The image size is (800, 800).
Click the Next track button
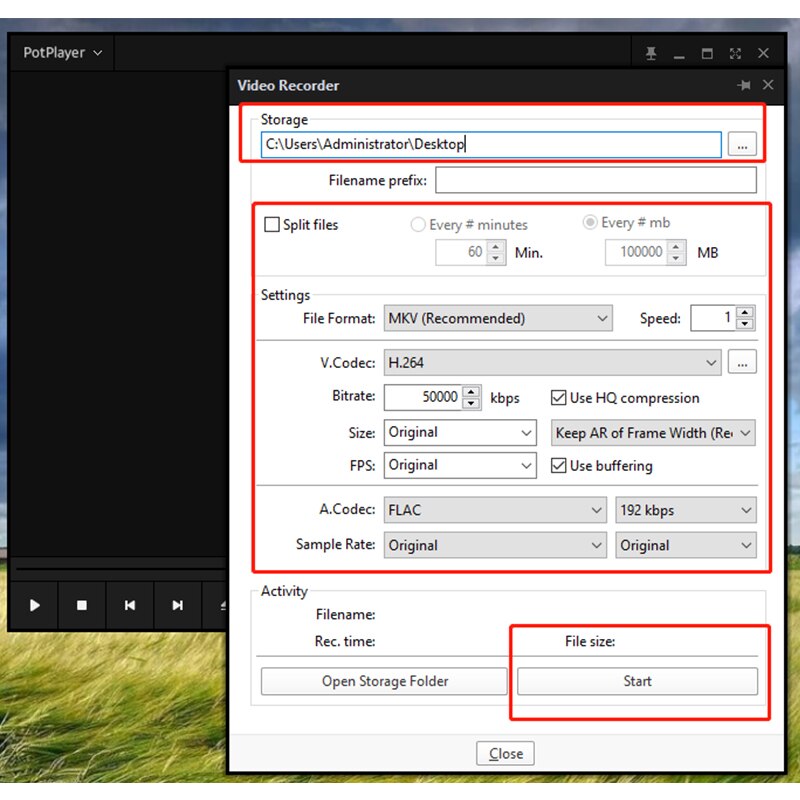tap(177, 605)
